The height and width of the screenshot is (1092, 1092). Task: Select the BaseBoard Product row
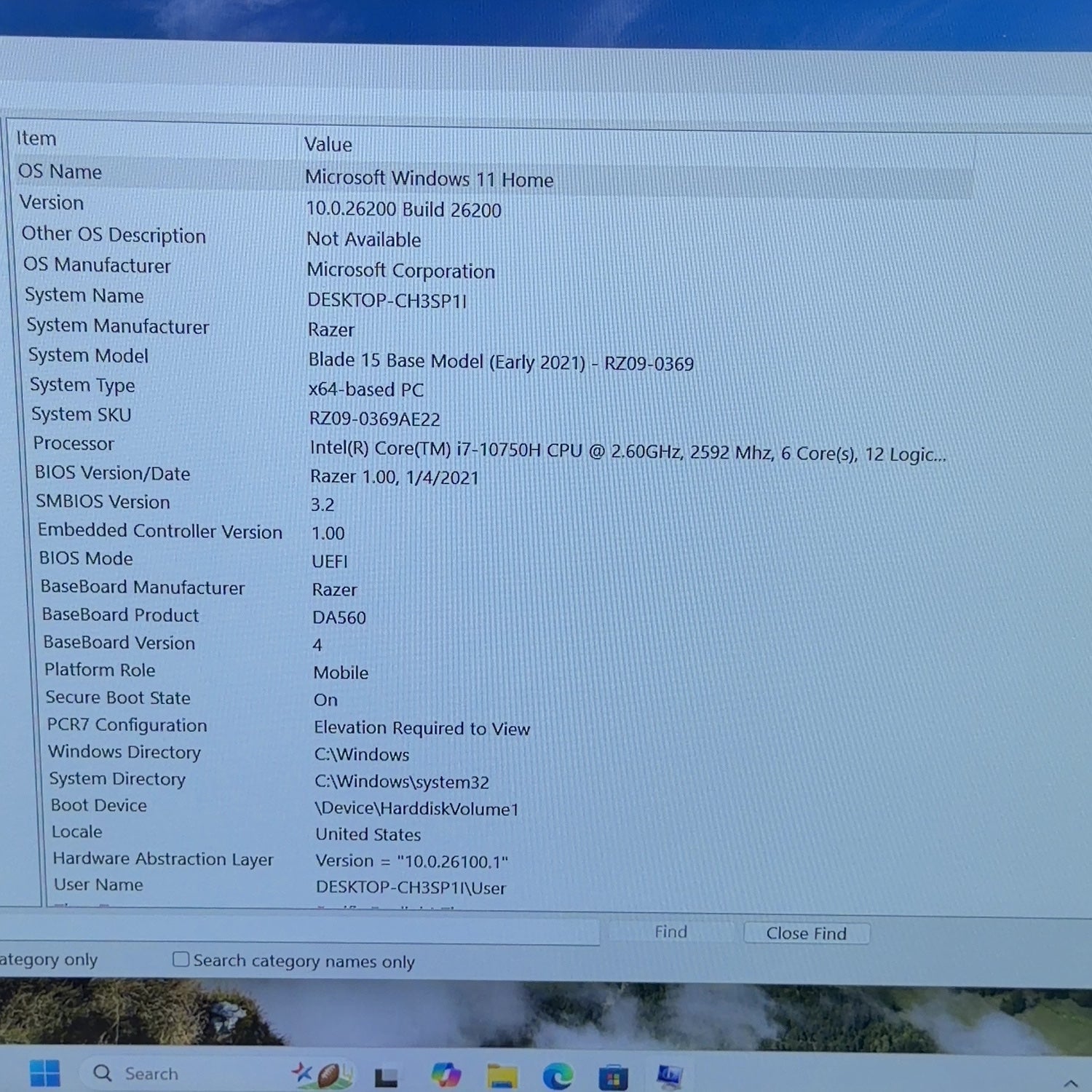120,615
